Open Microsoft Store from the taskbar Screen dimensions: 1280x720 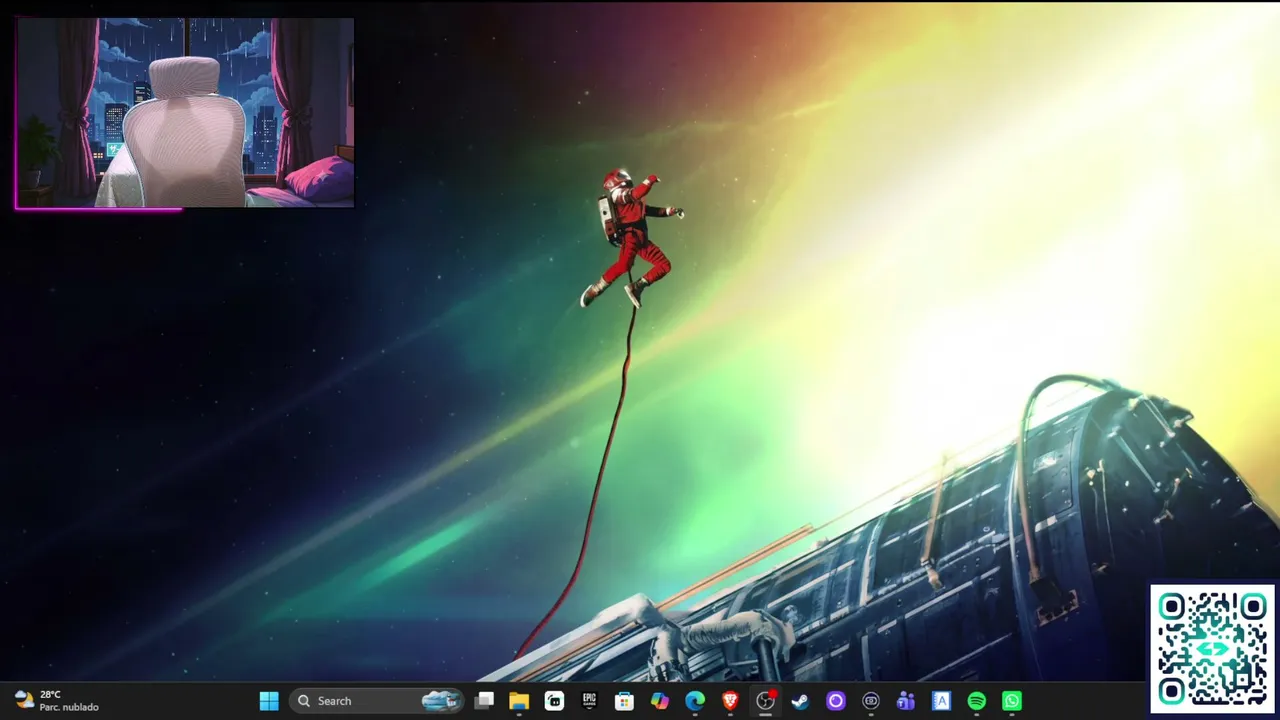click(x=624, y=701)
